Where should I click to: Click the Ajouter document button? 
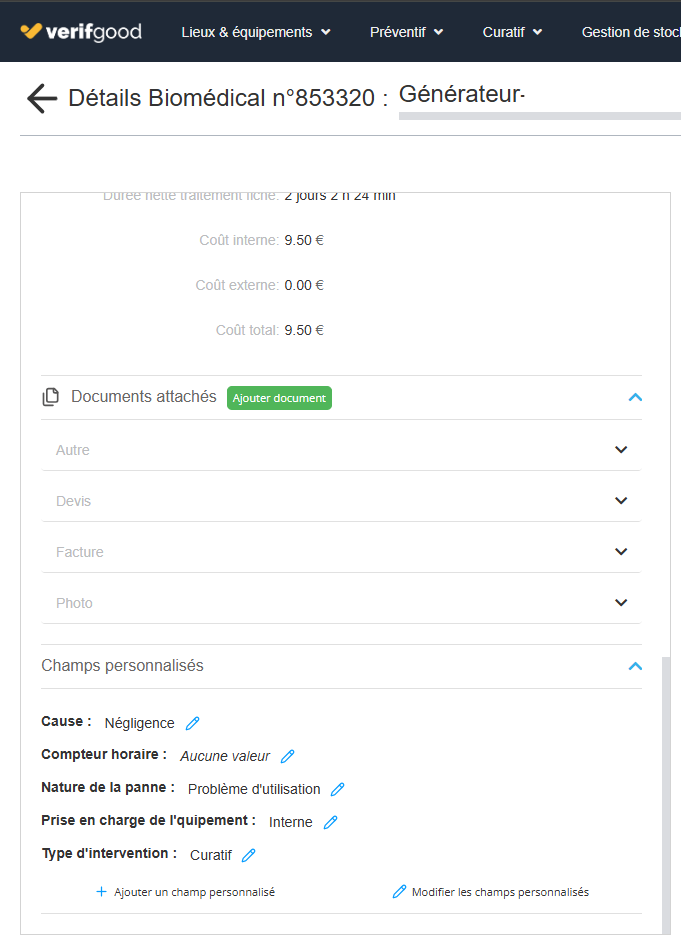click(279, 398)
